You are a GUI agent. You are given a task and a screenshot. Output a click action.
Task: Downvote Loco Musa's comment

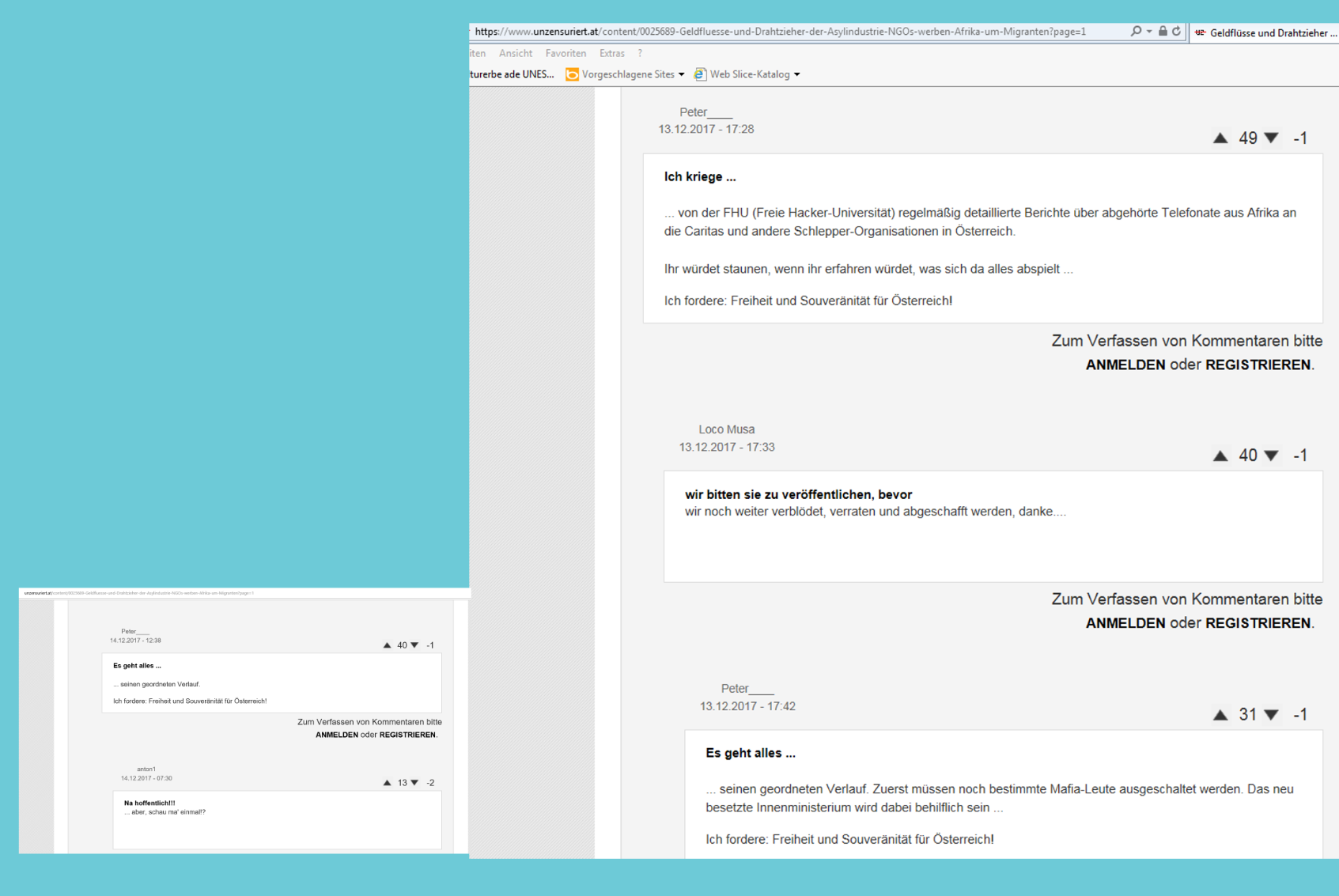[1271, 456]
